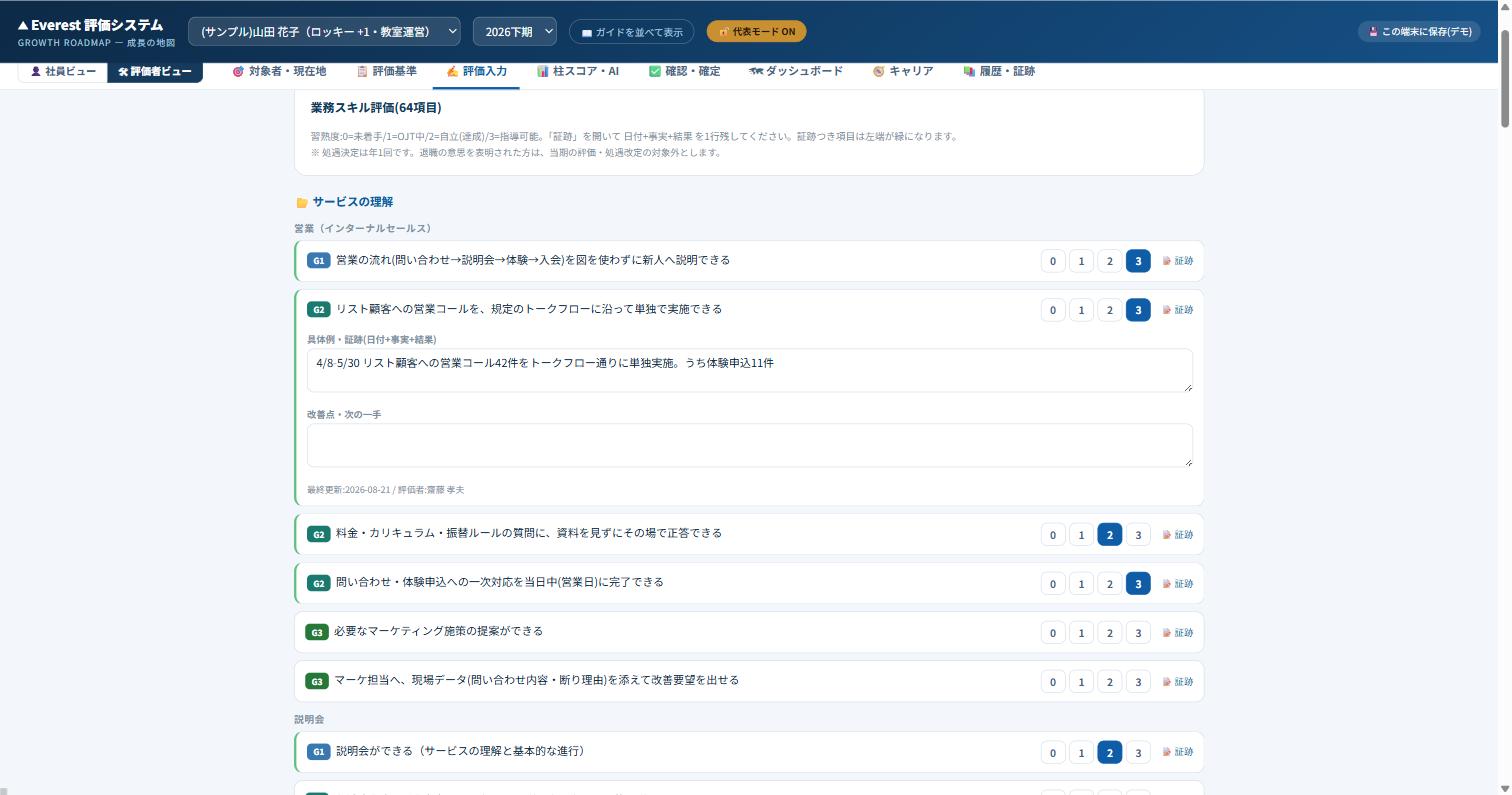The image size is (1512, 795).
Task: Set 説明会ができる rating to 0
Action: 1053,752
